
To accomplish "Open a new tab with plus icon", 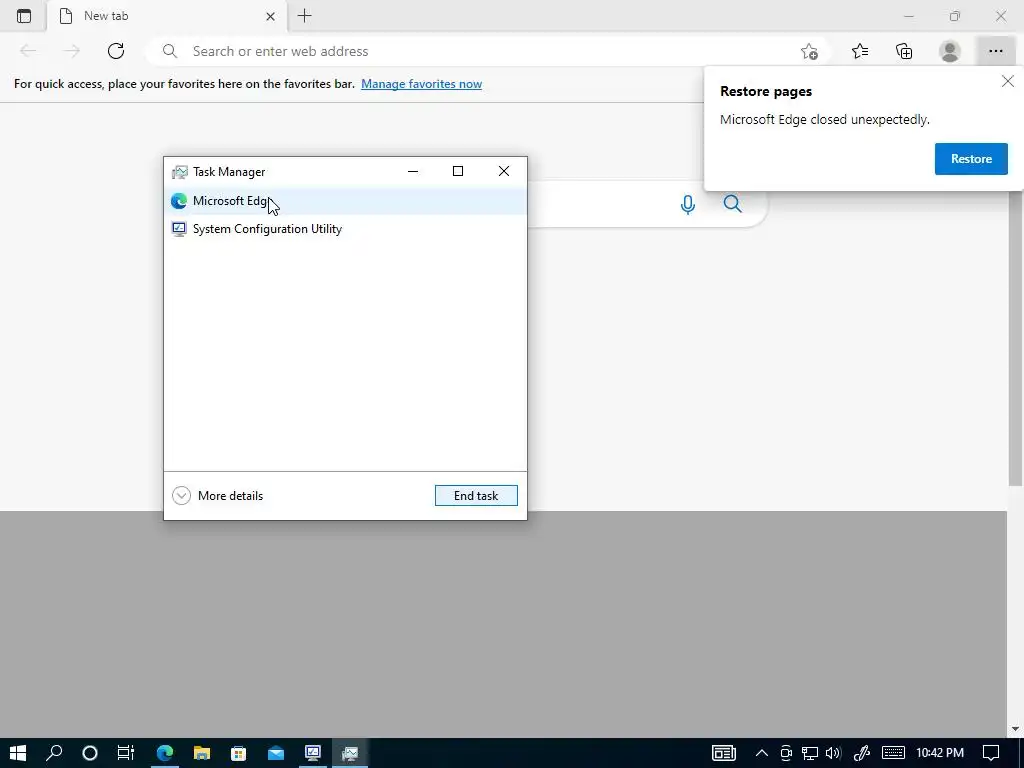I will click(x=304, y=16).
